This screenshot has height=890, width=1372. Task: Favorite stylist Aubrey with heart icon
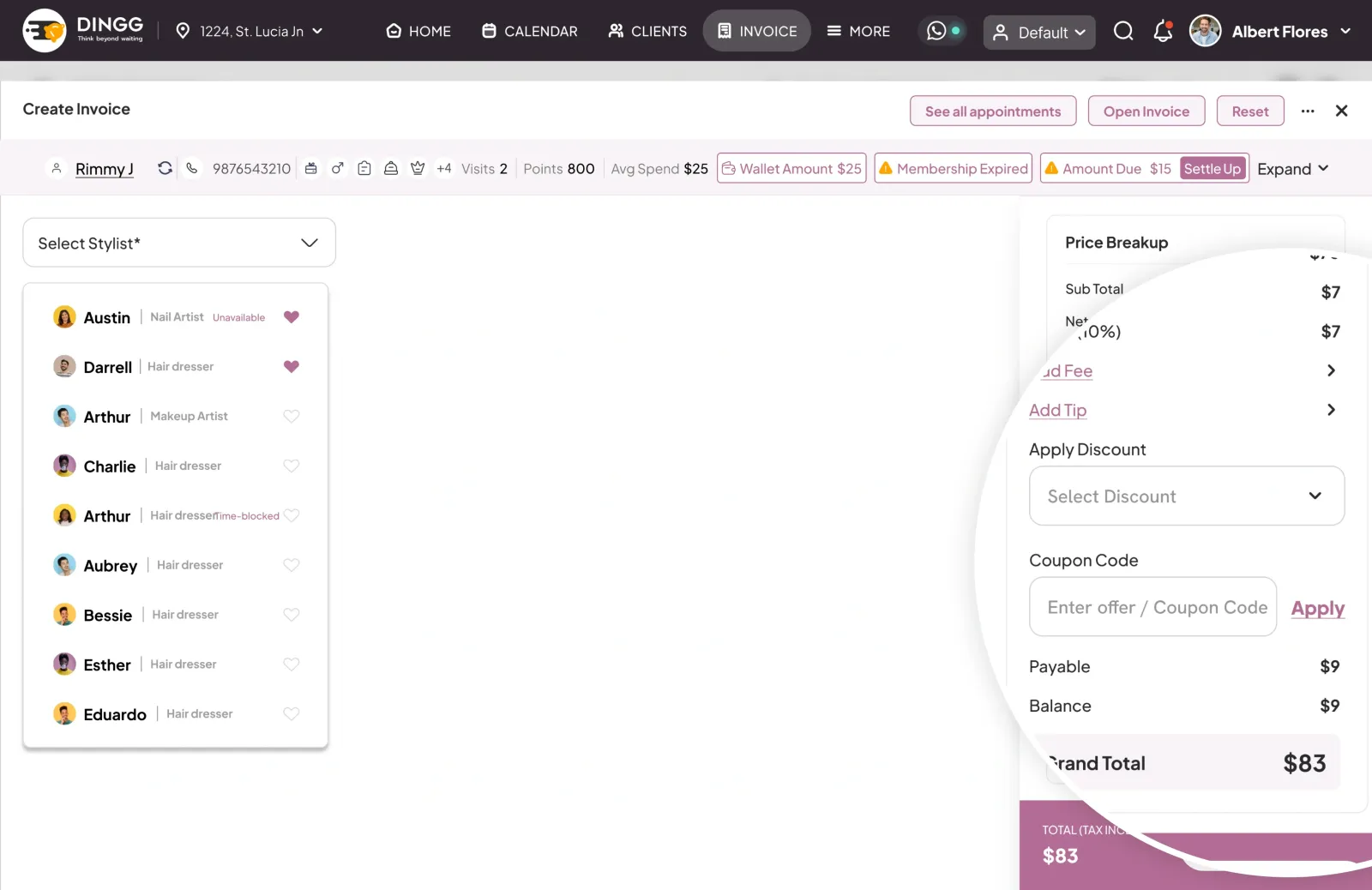[292, 566]
